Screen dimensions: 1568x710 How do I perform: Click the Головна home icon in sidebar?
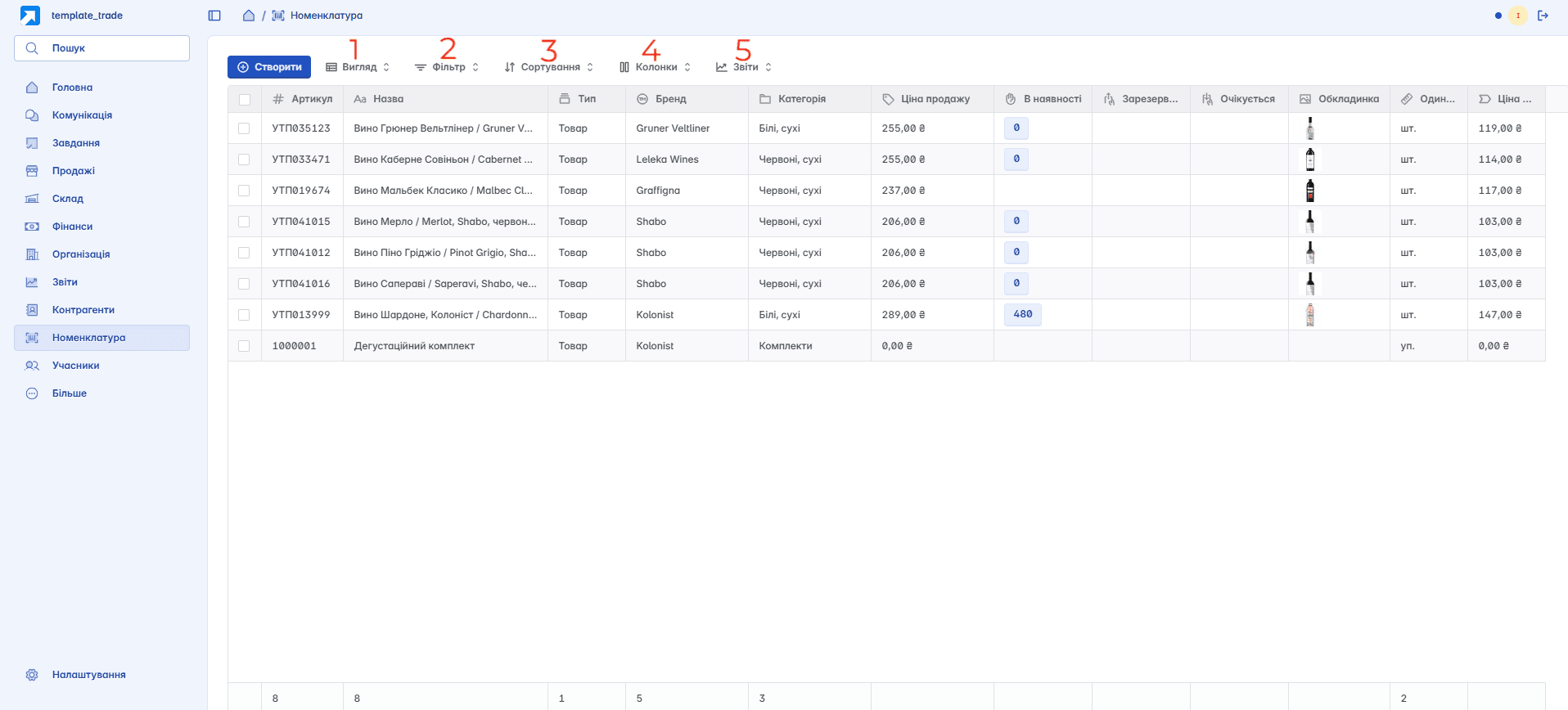tap(32, 88)
